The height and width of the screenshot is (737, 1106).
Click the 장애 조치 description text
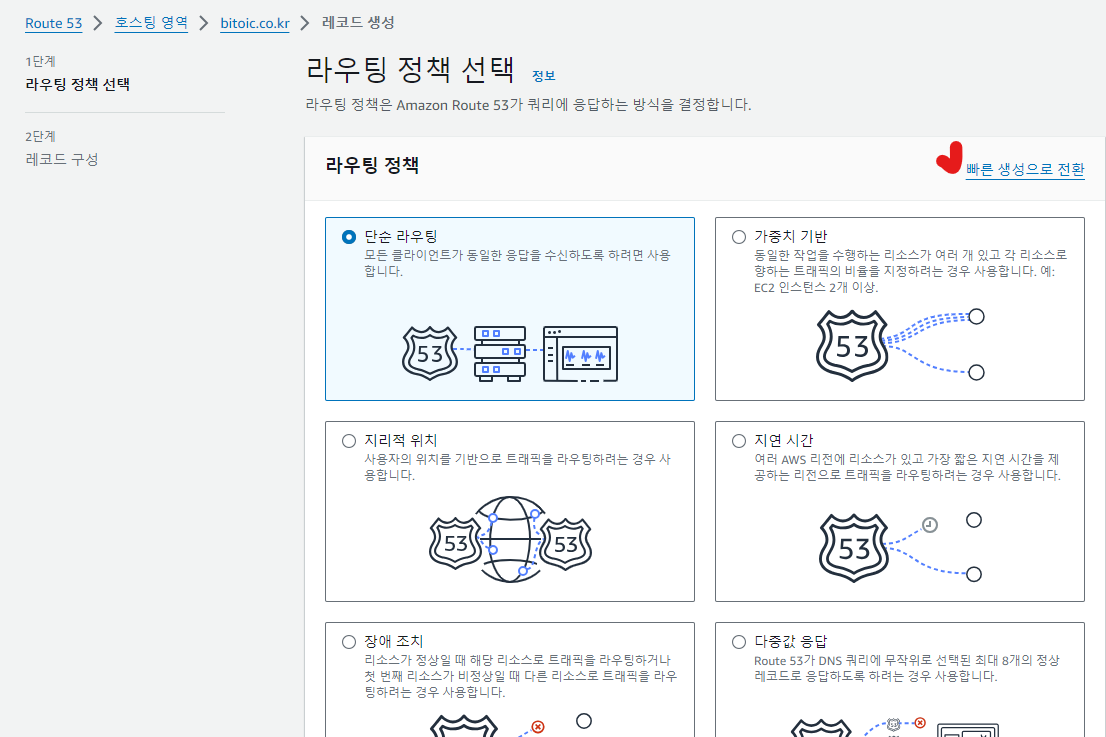coord(521,676)
